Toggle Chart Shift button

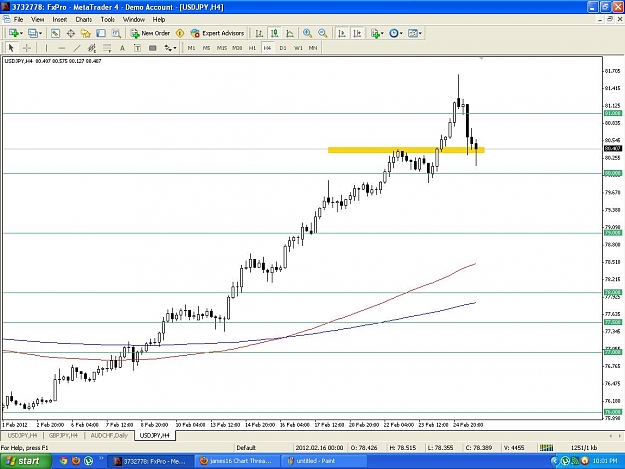(357, 33)
